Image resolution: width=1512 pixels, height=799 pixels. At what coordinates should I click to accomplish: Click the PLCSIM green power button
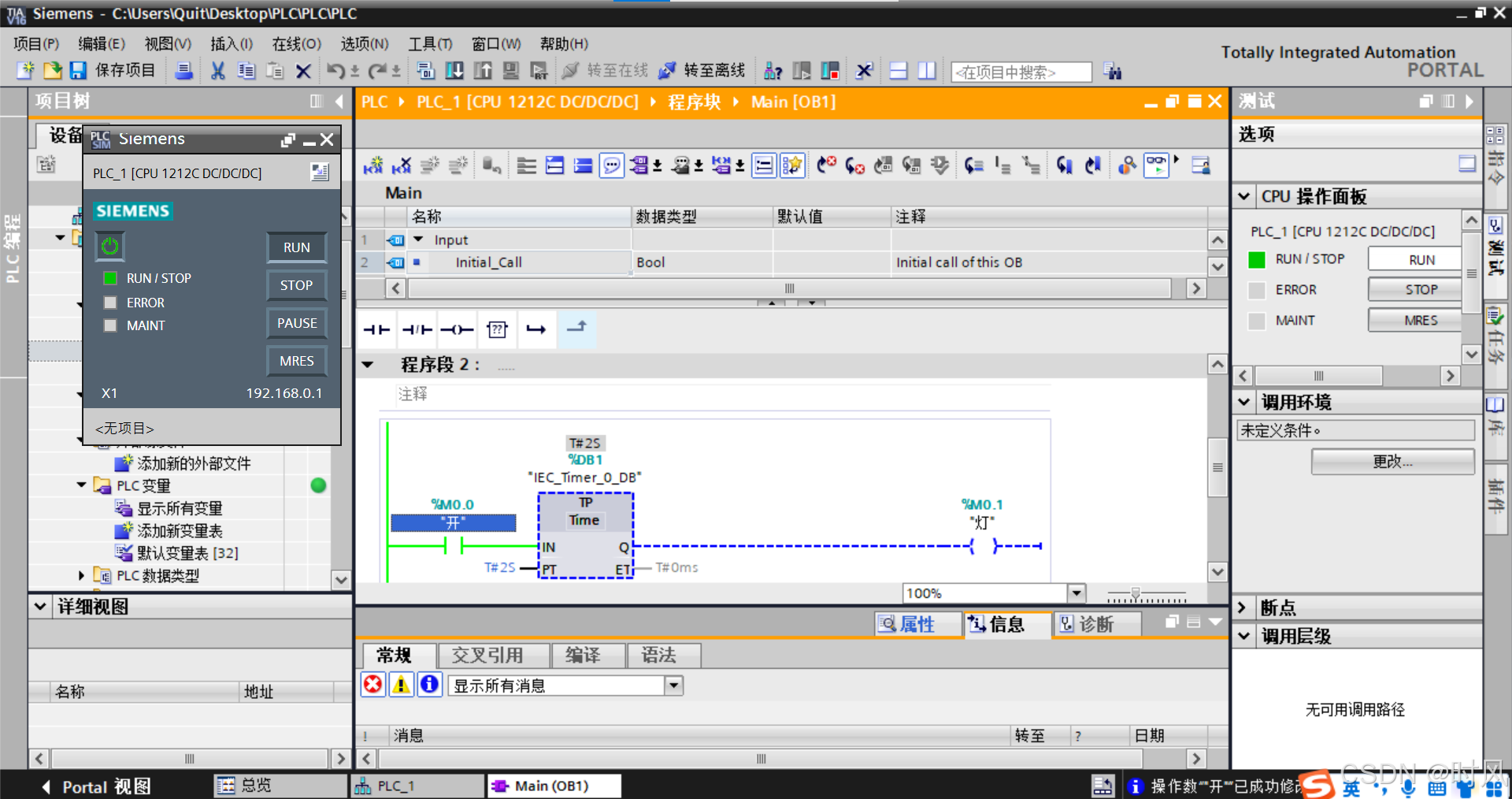pos(110,246)
